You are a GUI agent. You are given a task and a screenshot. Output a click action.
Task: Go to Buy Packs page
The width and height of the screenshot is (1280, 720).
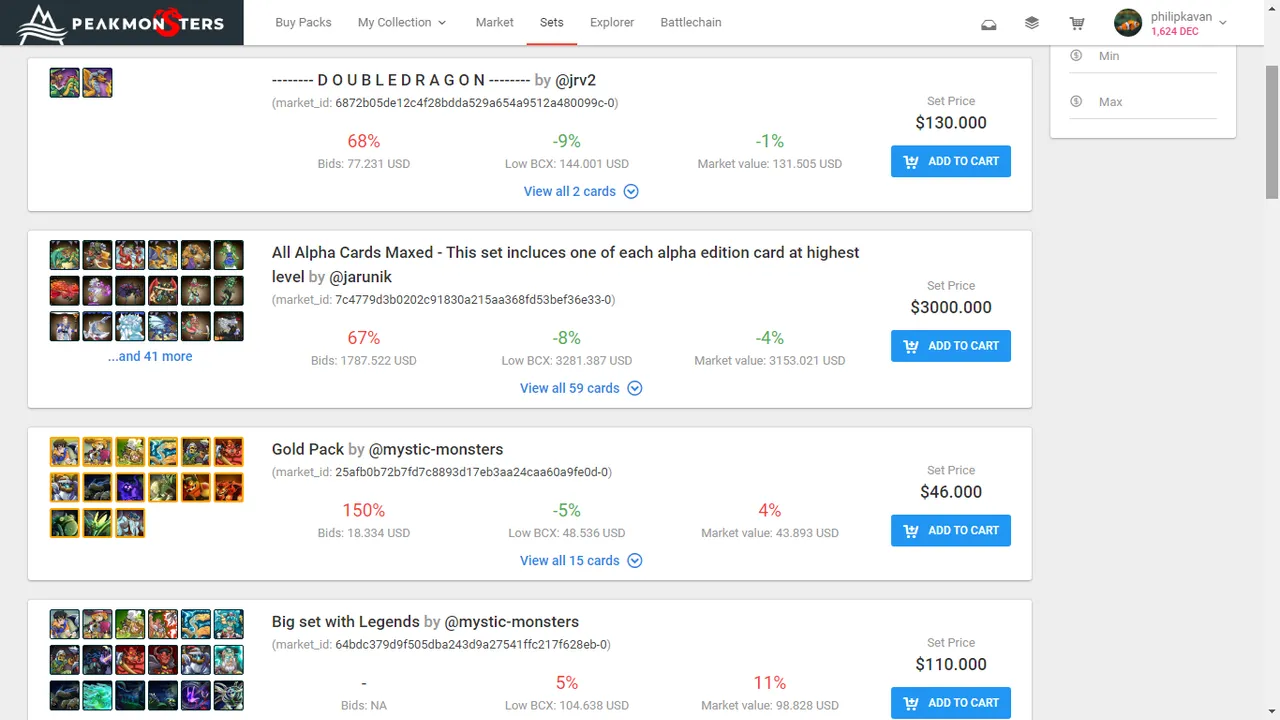[303, 22]
